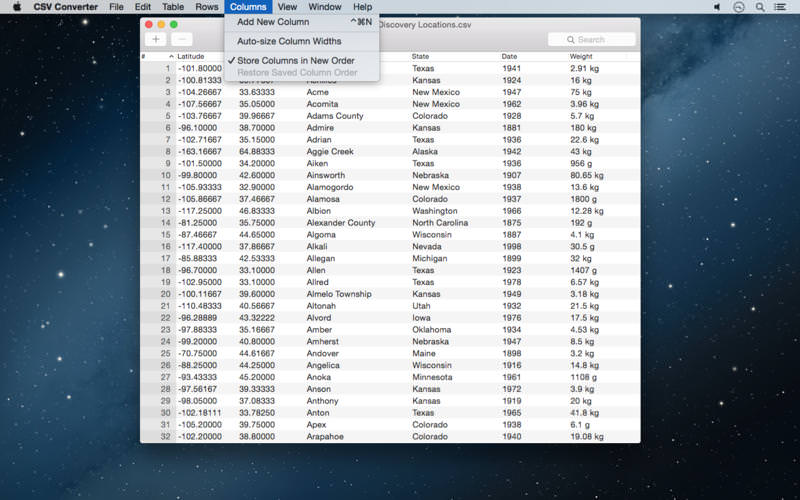This screenshot has height=500, width=800.
Task: Select row number 32
Action: [165, 437]
